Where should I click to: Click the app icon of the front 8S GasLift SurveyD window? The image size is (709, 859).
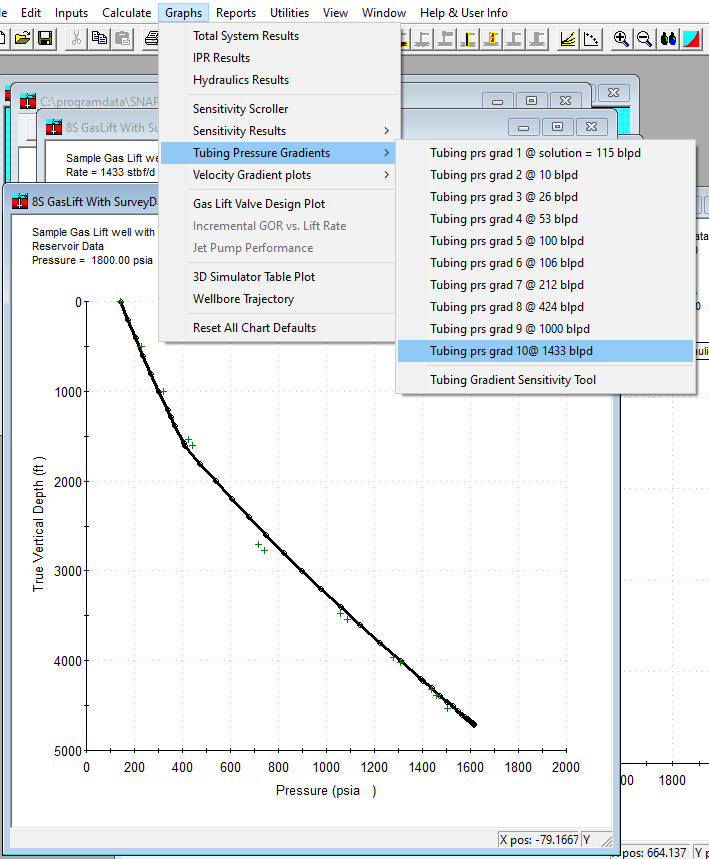point(20,201)
